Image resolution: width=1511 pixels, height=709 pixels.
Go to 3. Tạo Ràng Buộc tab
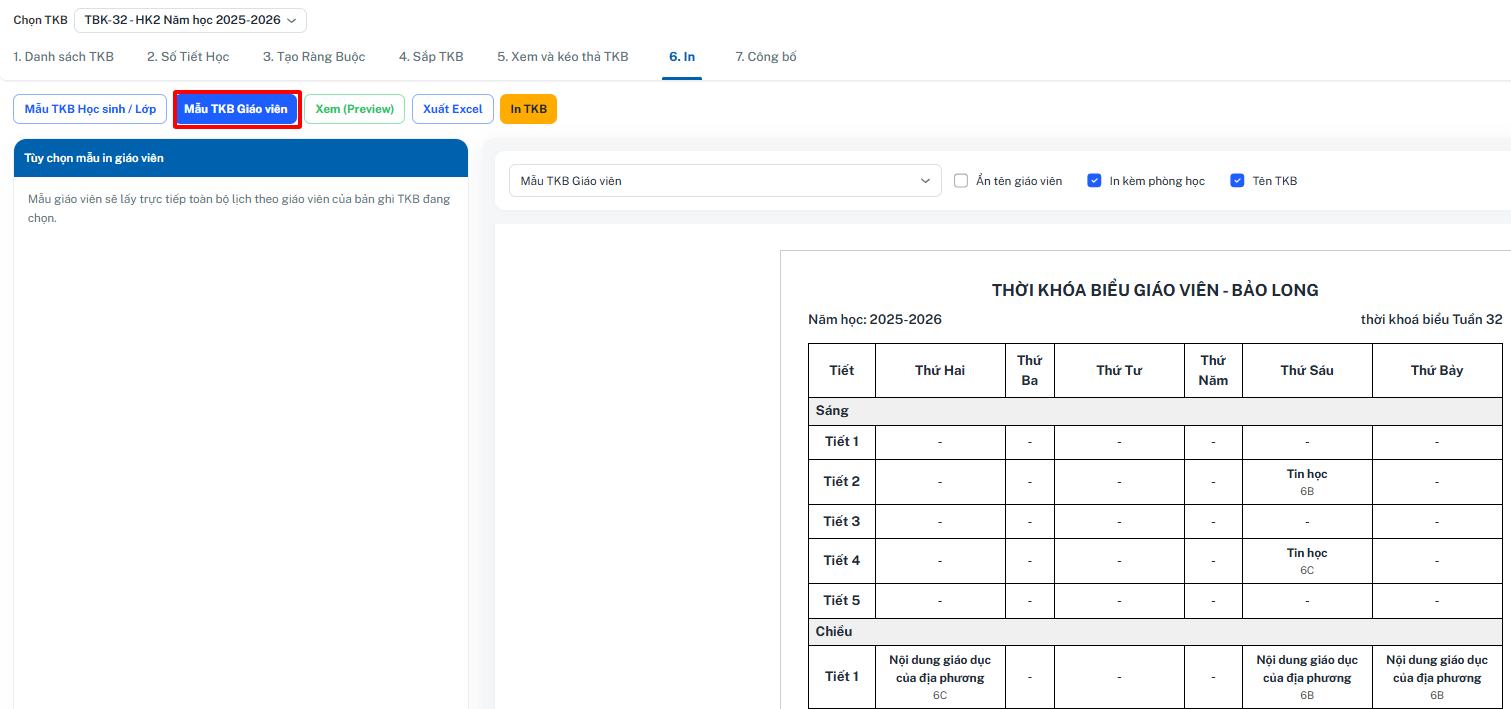(314, 57)
